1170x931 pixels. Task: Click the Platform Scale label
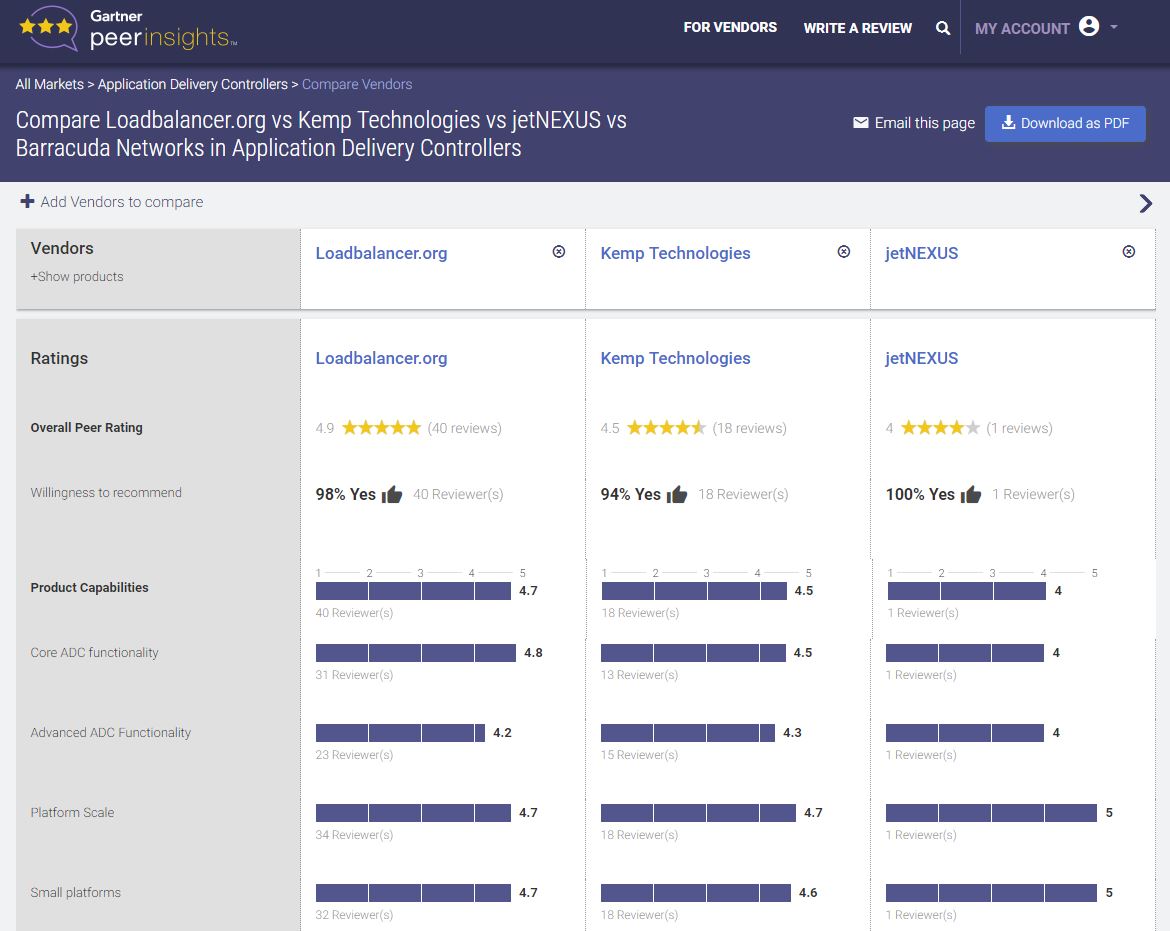click(72, 812)
